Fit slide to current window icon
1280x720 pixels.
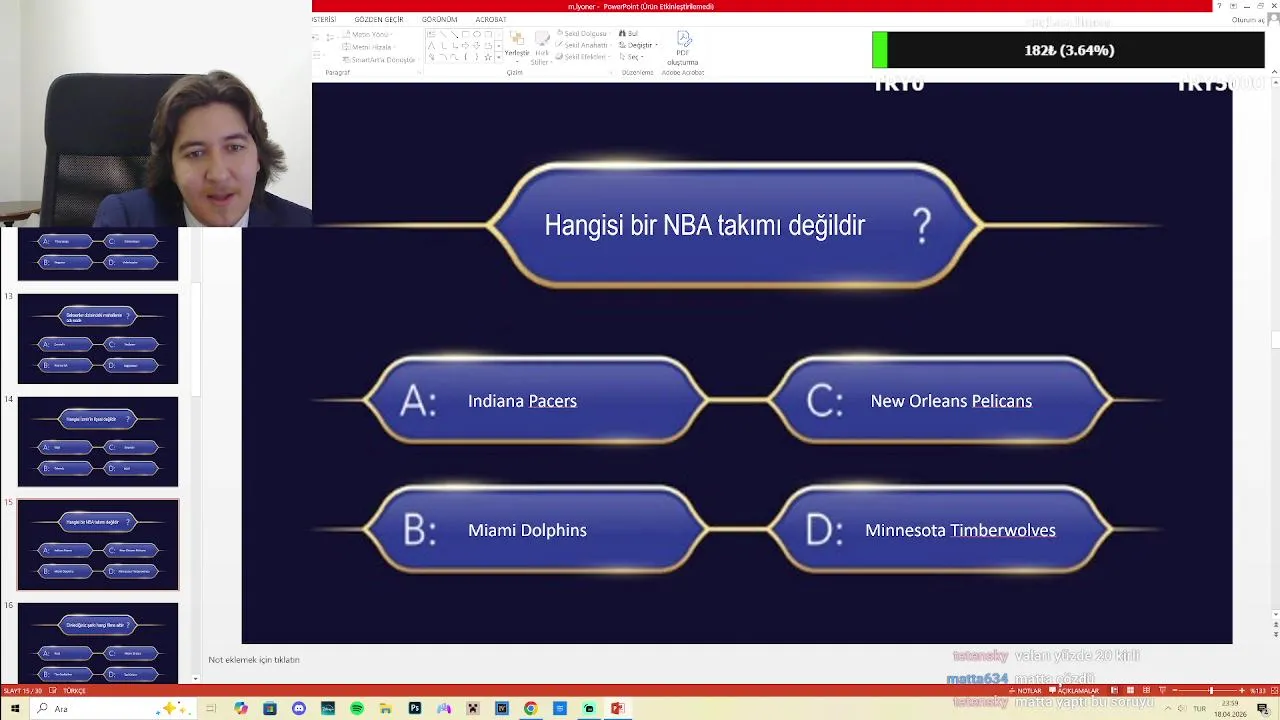pyautogui.click(x=1274, y=690)
